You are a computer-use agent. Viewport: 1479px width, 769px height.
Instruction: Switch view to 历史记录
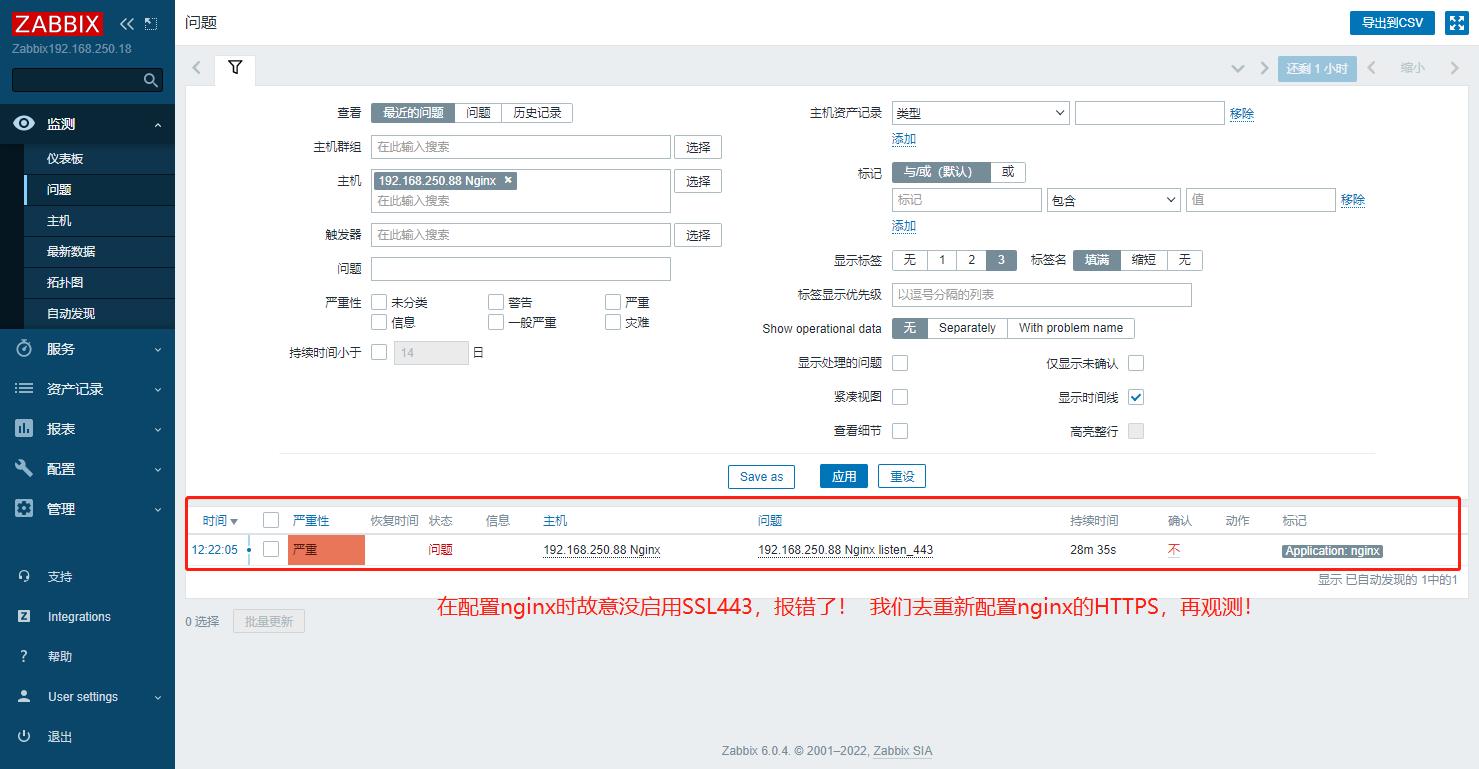point(537,113)
